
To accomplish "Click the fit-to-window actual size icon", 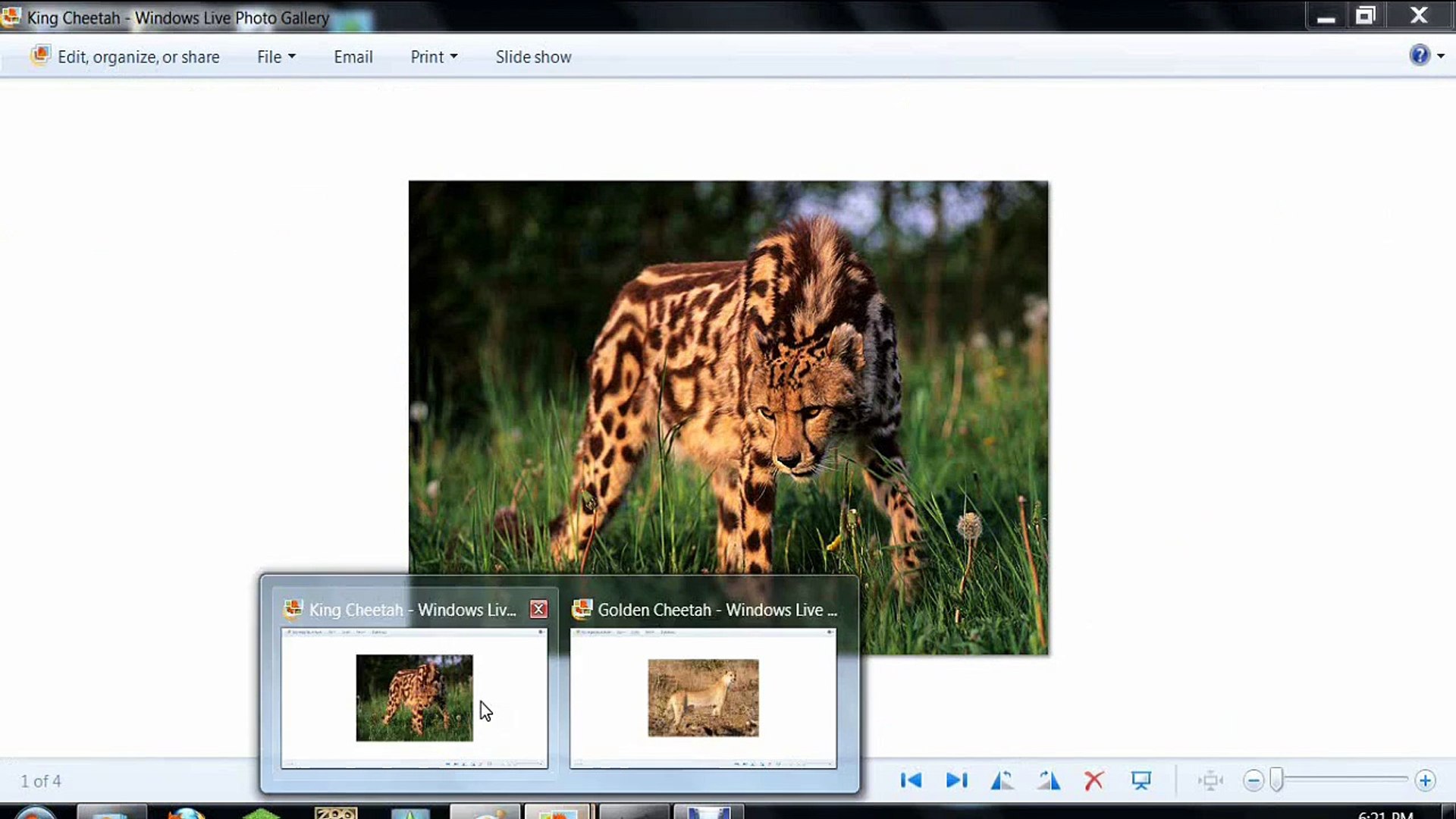I will [1211, 780].
